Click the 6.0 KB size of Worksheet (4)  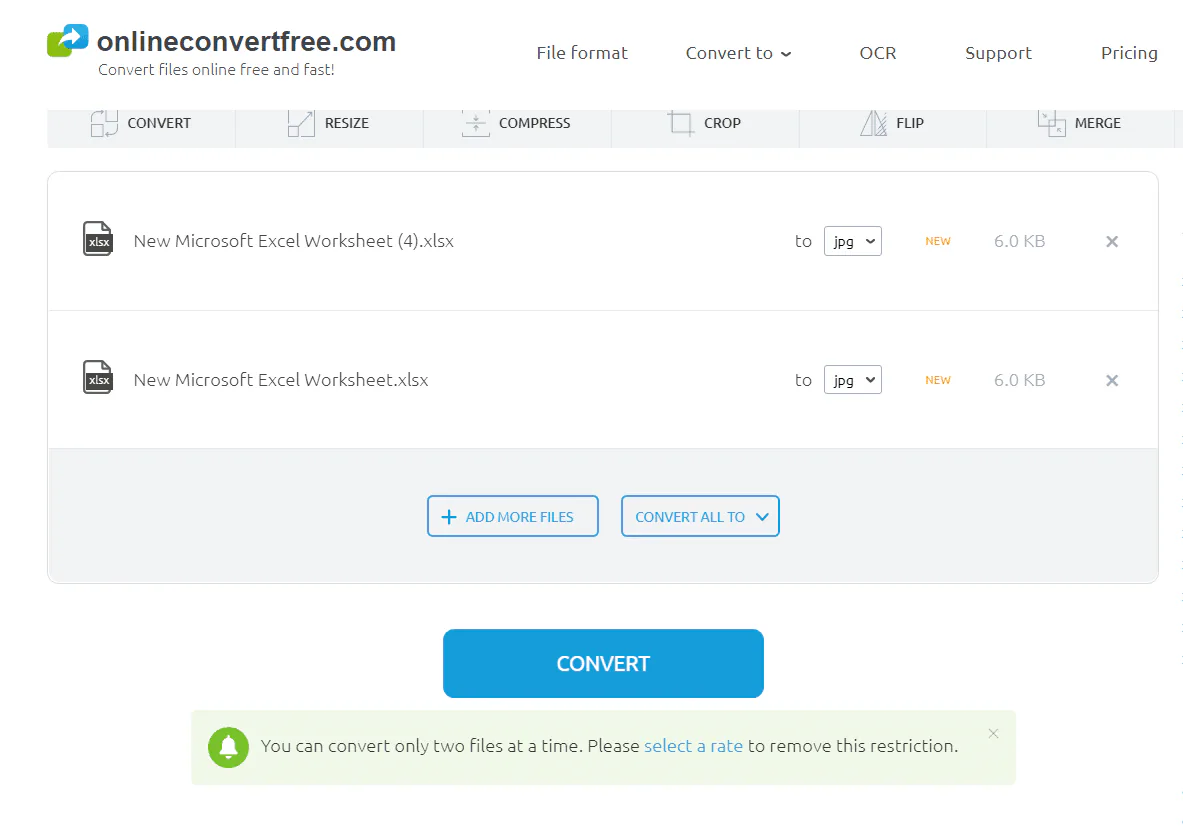tap(1019, 241)
